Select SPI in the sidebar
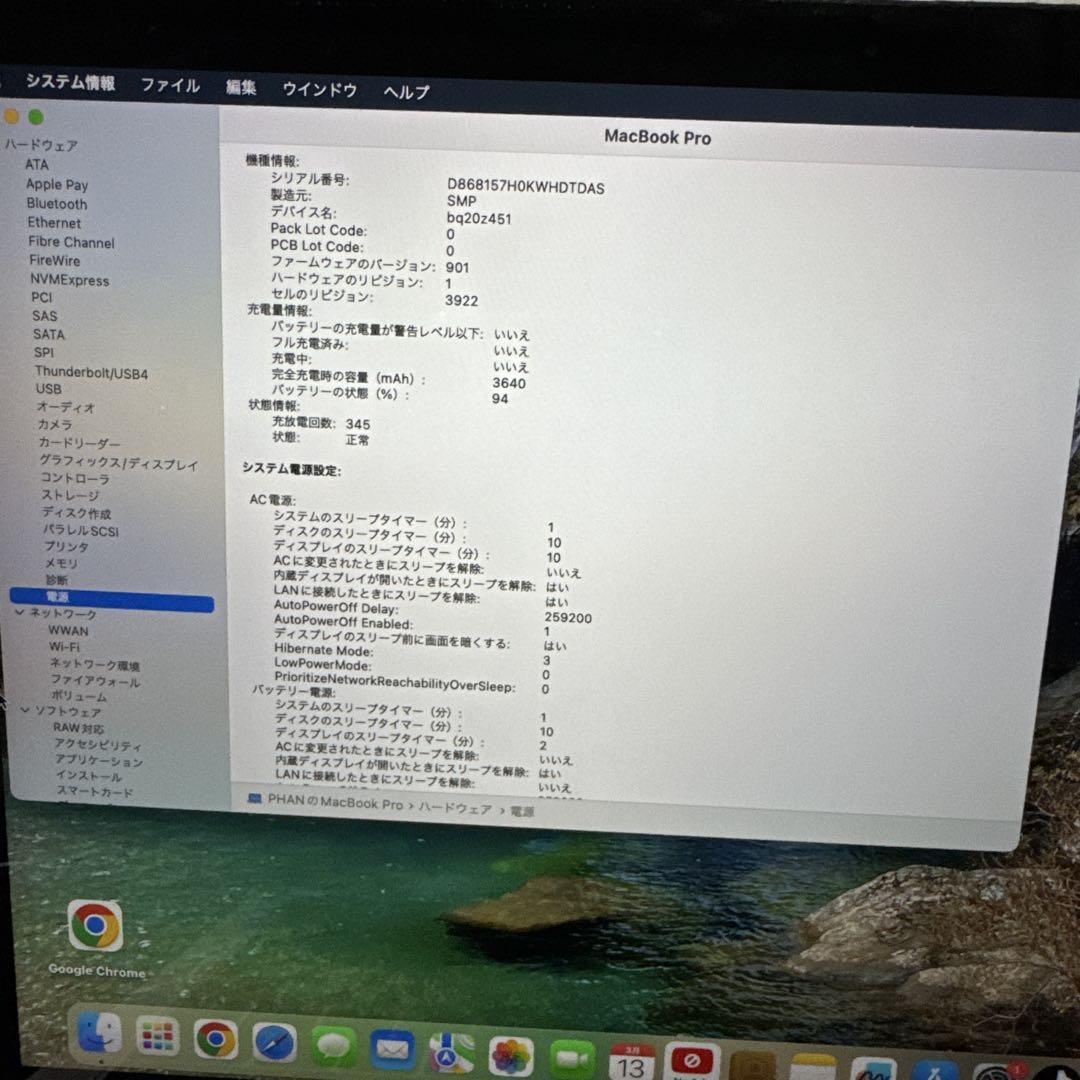This screenshot has height=1080, width=1080. [44, 352]
